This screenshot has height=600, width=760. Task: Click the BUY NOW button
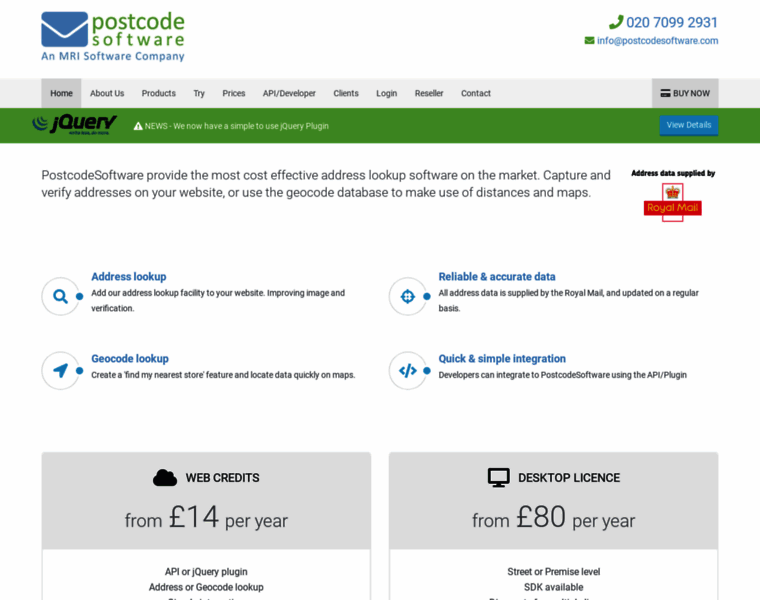pos(685,93)
